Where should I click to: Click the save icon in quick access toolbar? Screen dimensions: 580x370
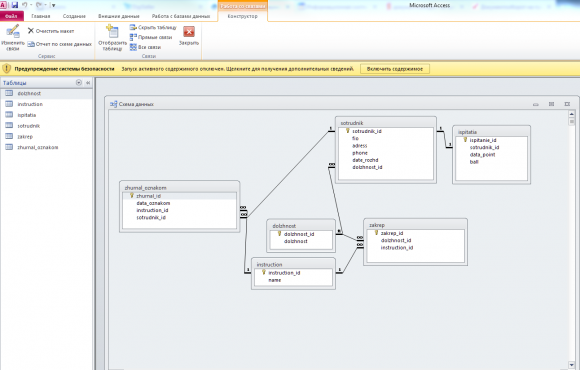(15, 5)
